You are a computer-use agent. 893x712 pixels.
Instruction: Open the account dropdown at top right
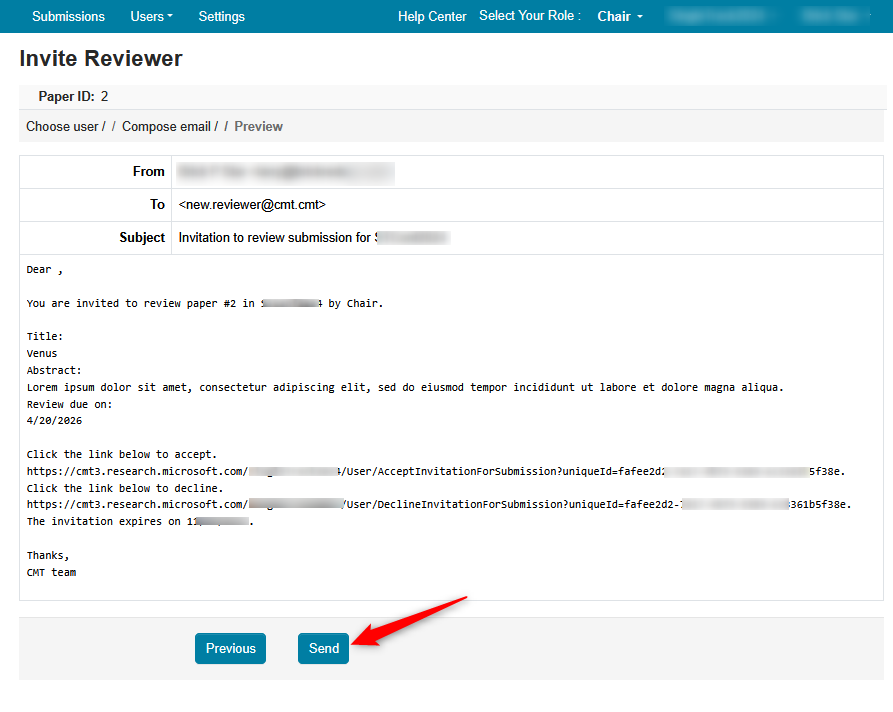coord(836,16)
